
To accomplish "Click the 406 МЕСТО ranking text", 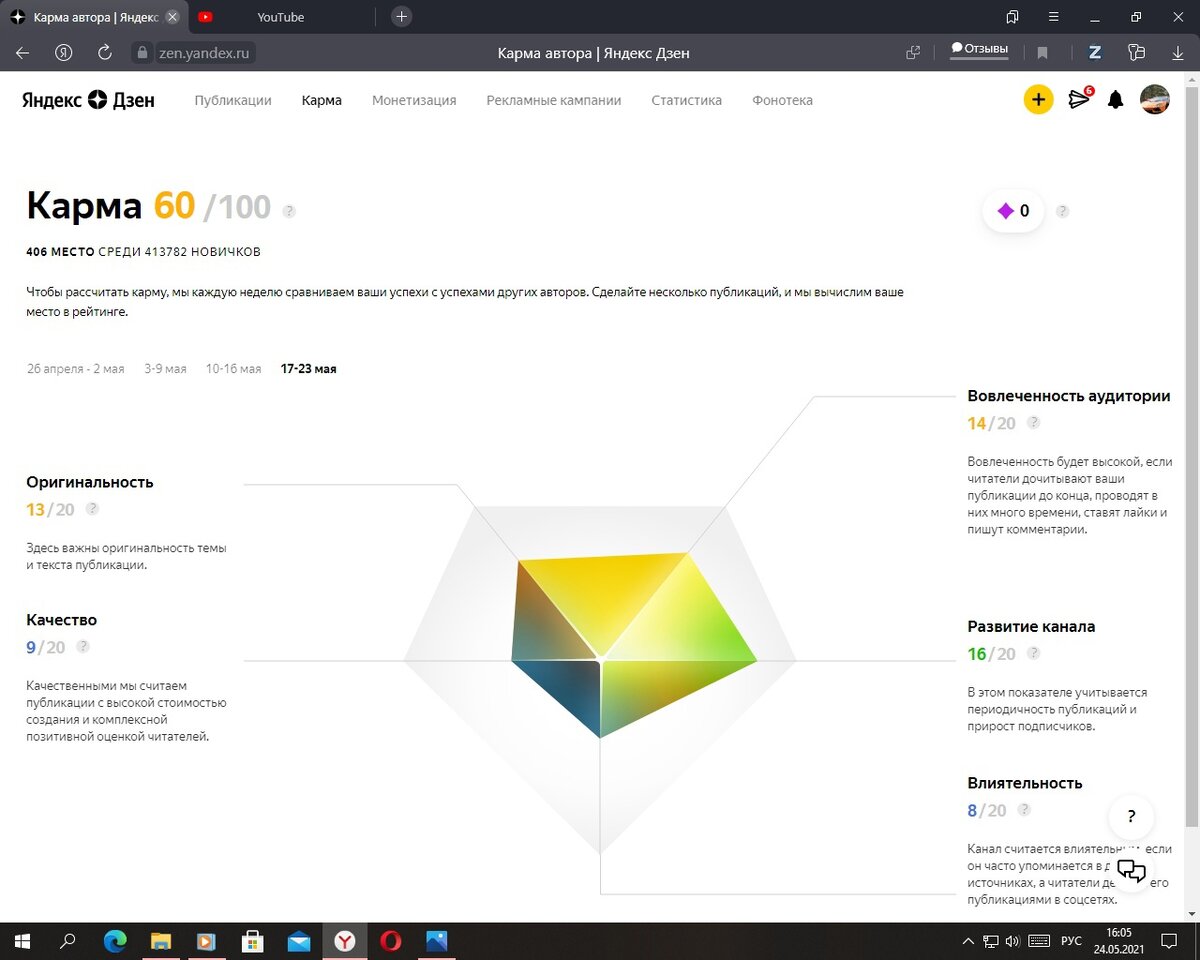I will coord(60,252).
